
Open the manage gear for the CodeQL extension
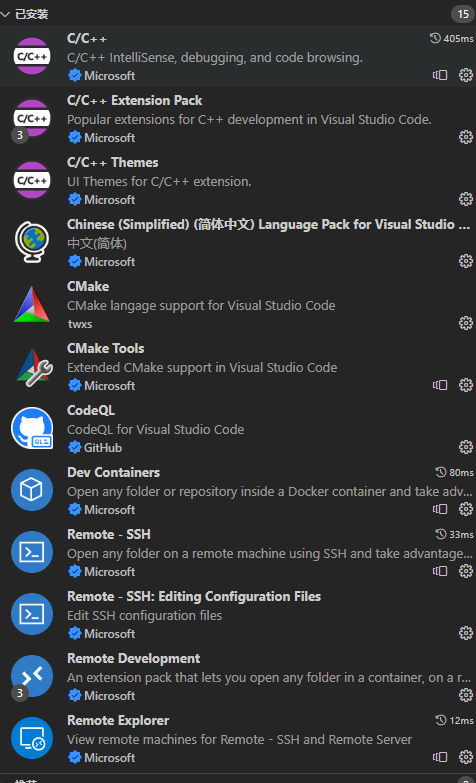click(466, 447)
